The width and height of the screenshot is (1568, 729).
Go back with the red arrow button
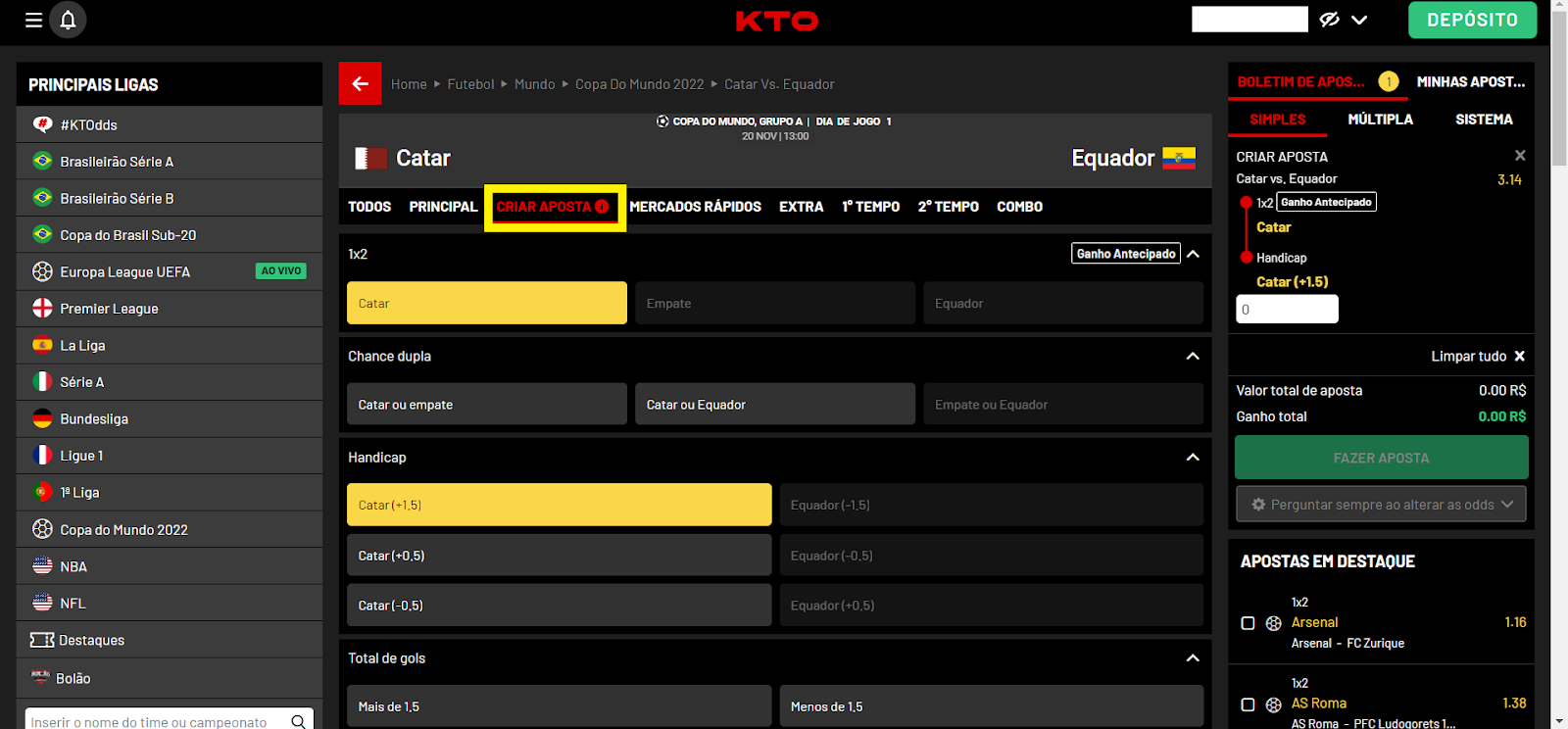pyautogui.click(x=360, y=83)
